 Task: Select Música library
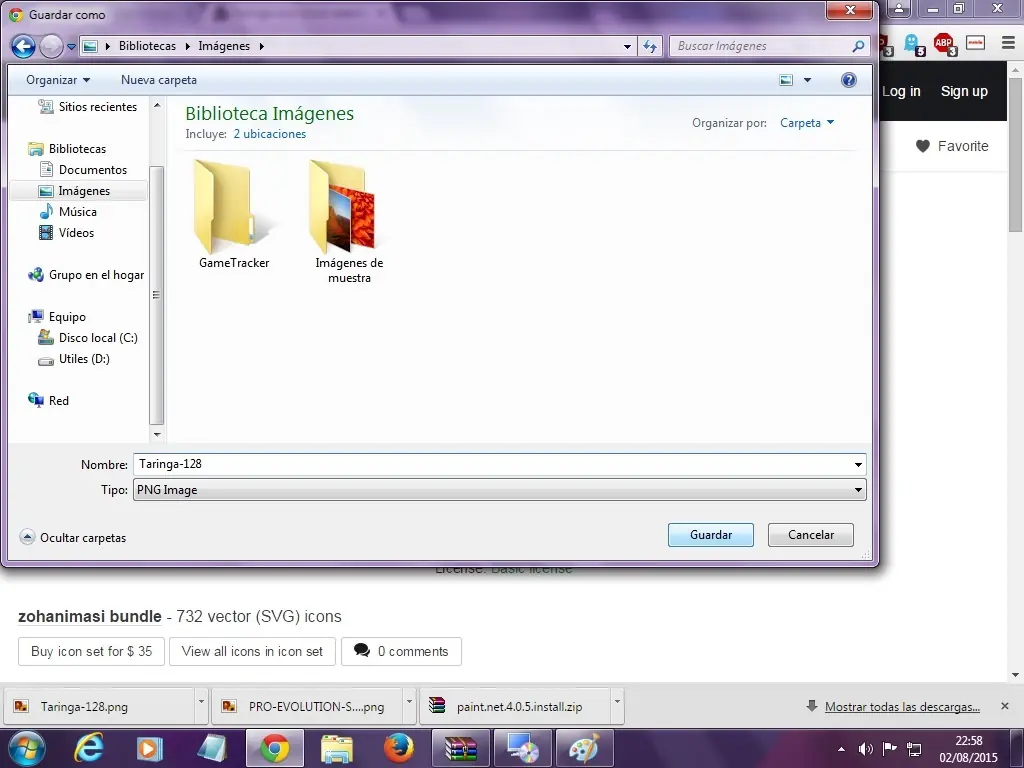pyautogui.click(x=68, y=212)
